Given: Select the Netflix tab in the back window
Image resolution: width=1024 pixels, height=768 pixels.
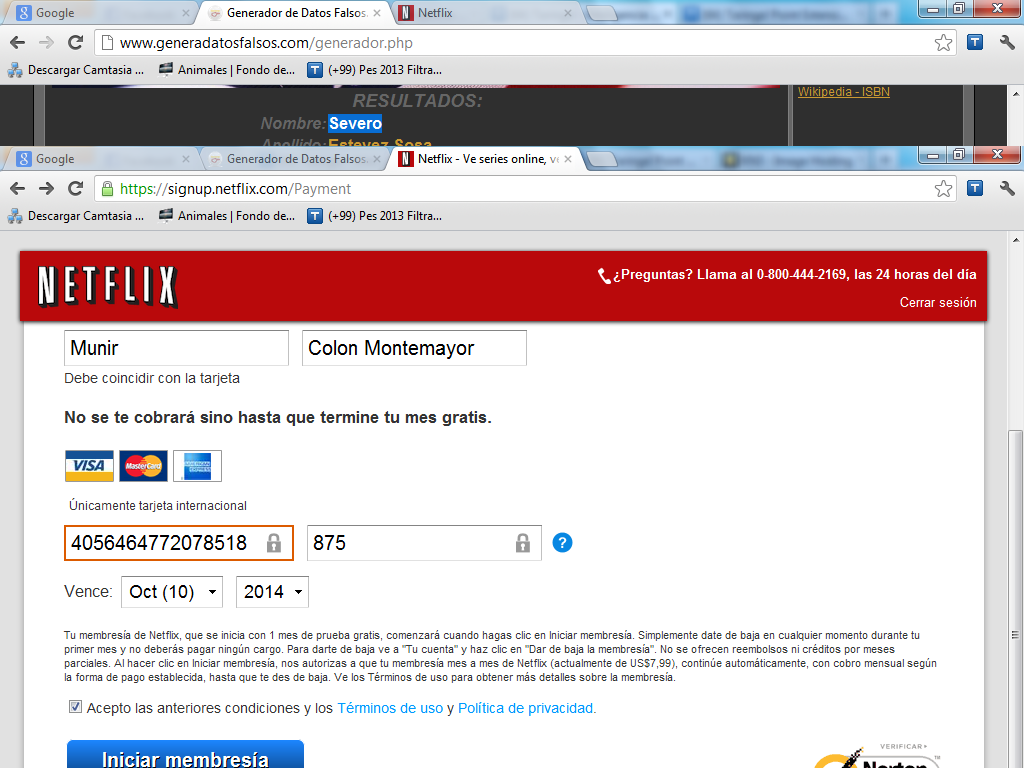Looking at the screenshot, I should [487, 12].
